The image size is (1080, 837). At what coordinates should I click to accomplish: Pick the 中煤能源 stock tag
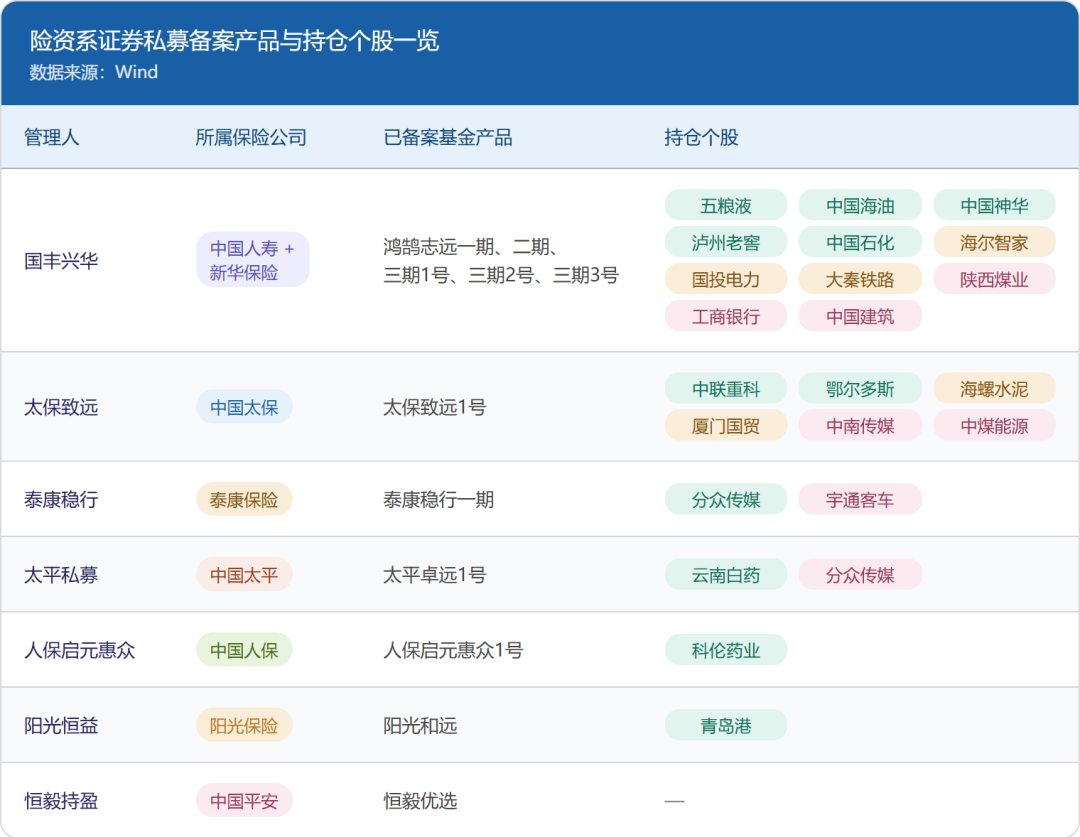tap(995, 426)
